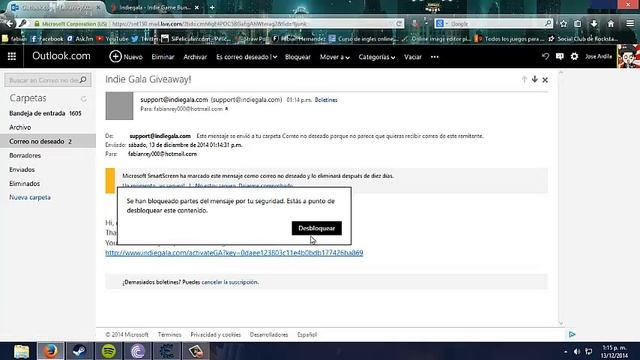Screen dimensions: 640x360
Task: Close the open email message
Action: coord(545,80)
